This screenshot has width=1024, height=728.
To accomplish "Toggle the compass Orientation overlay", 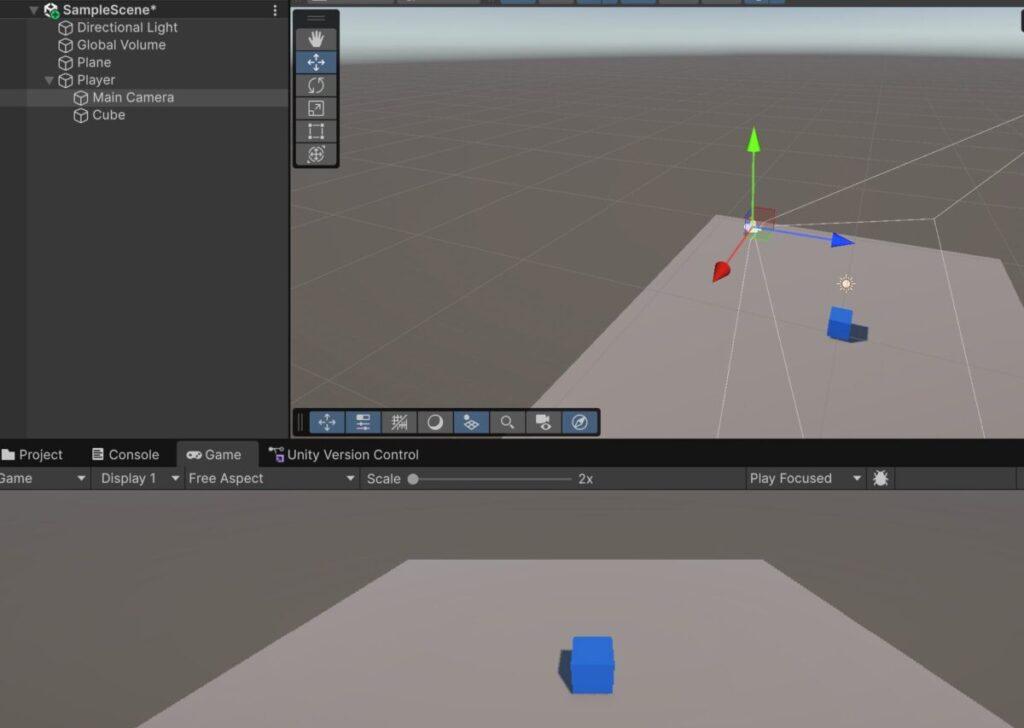I will (579, 422).
